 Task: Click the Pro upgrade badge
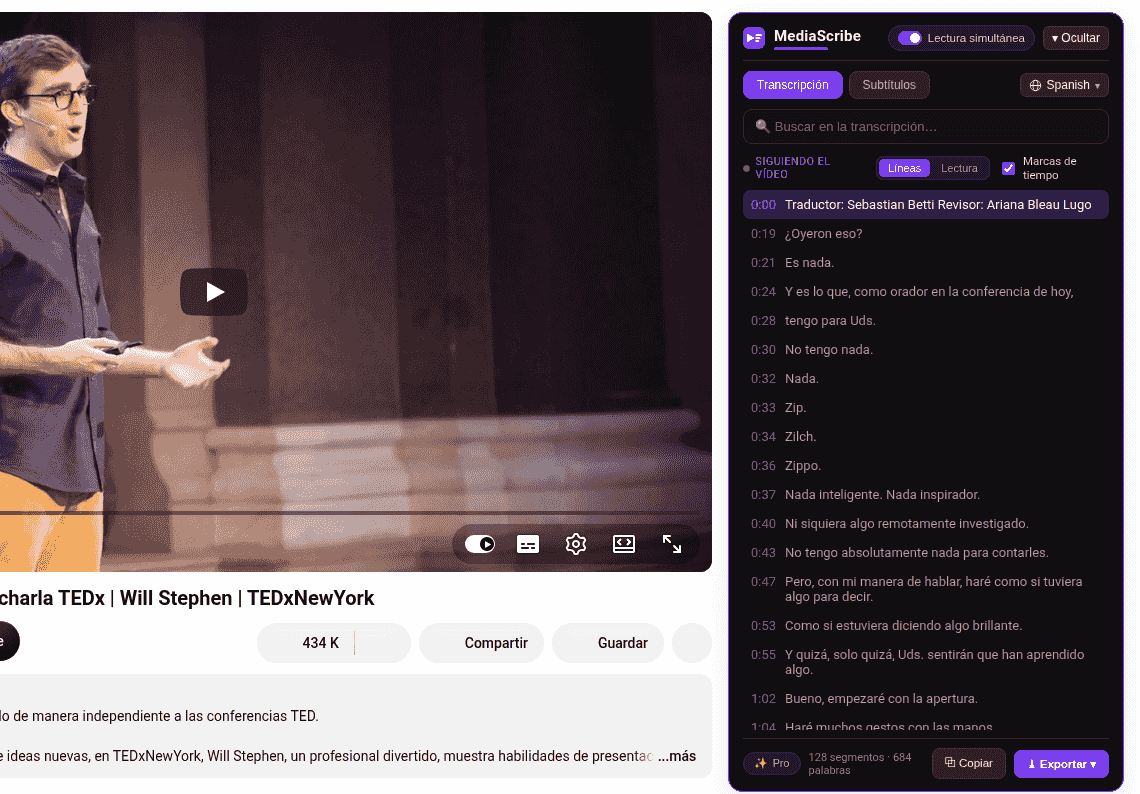click(x=771, y=763)
